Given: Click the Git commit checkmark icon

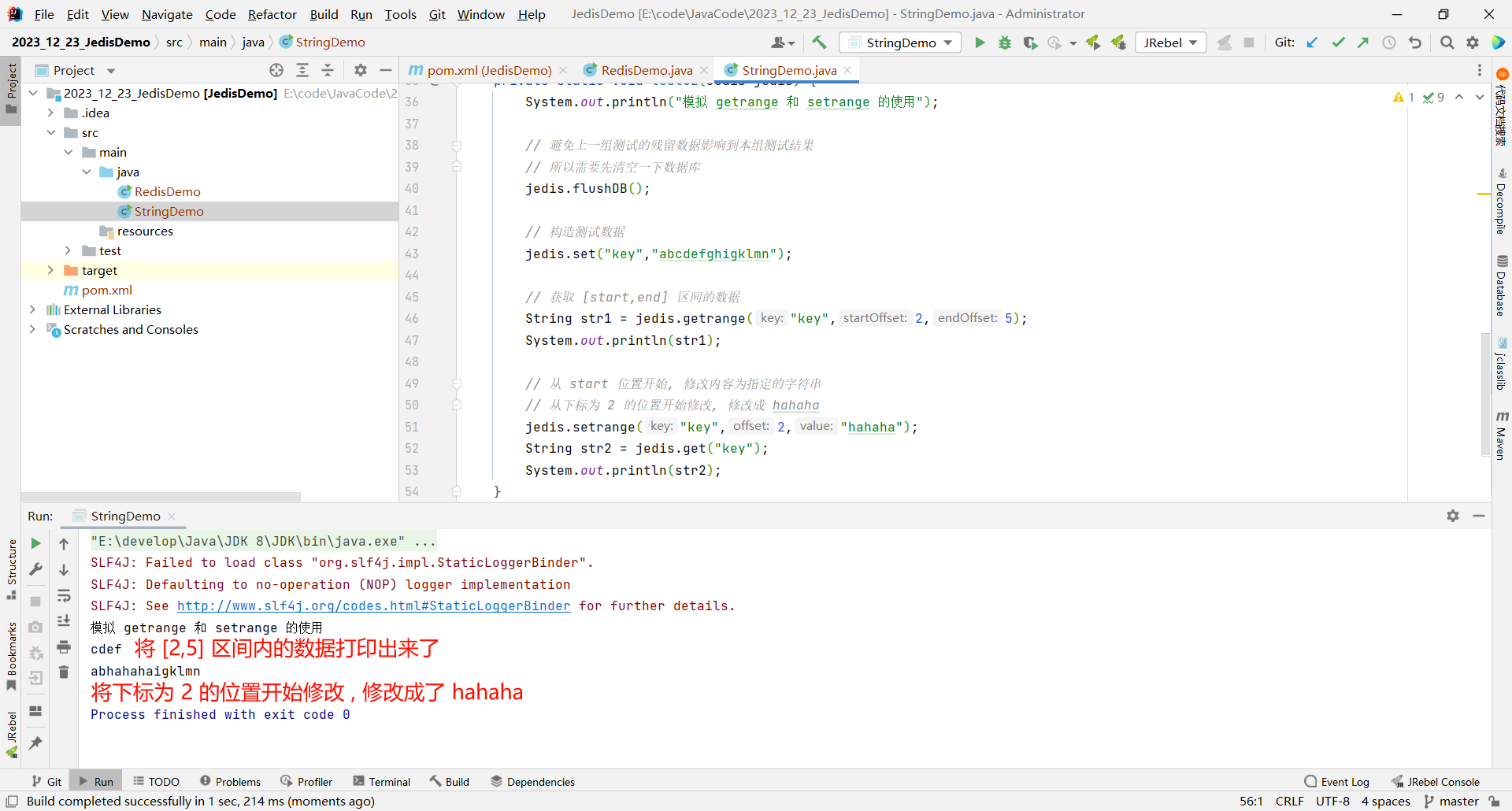Looking at the screenshot, I should click(1338, 43).
